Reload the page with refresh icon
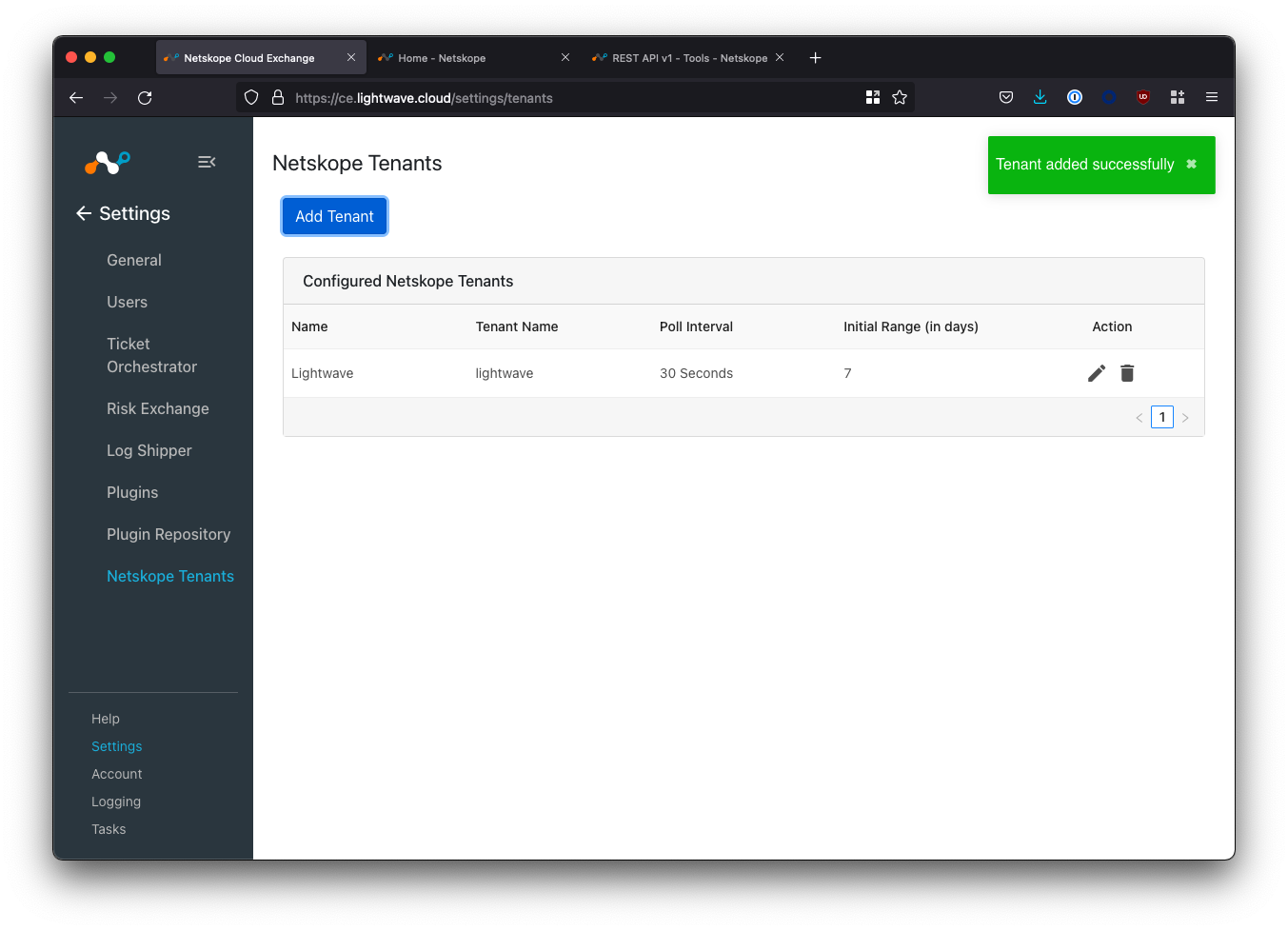Viewport: 1288px width, 930px height. (145, 97)
